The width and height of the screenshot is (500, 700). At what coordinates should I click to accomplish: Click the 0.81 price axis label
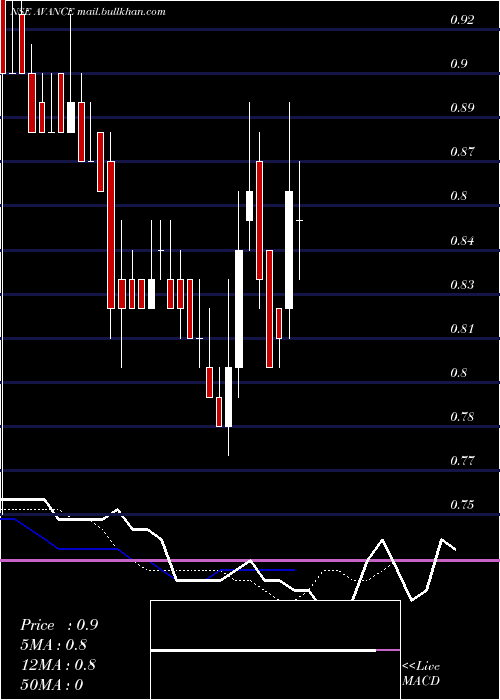point(462,329)
